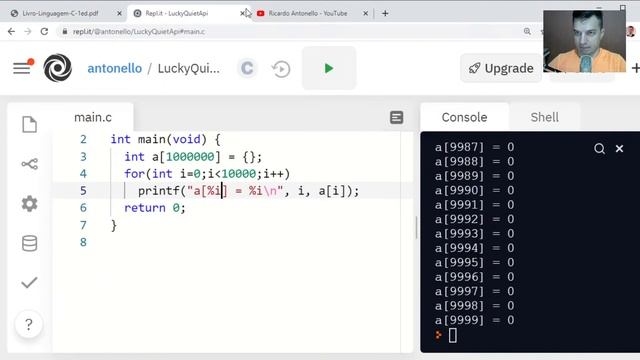Click the "int a[1000000] = {};" line
The height and width of the screenshot is (360, 640).
[193, 157]
